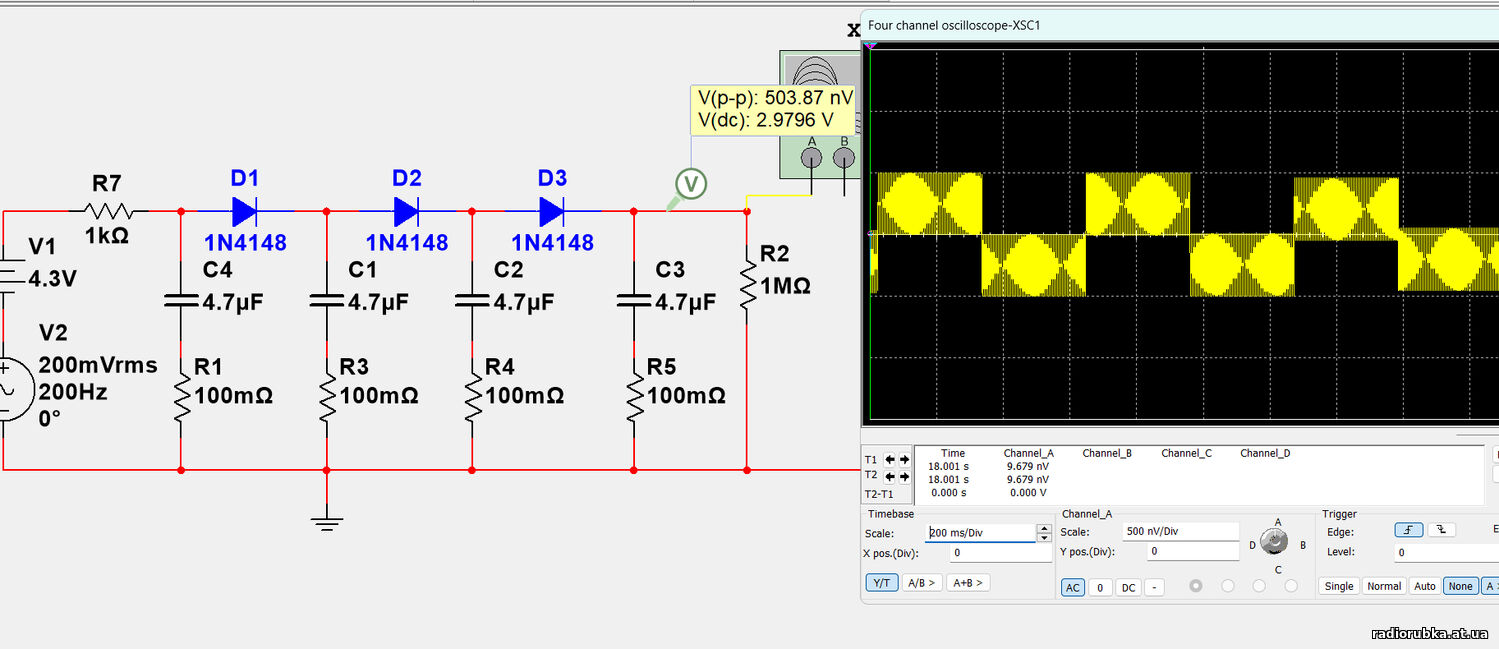Click the Channel_D column header

point(1265,453)
